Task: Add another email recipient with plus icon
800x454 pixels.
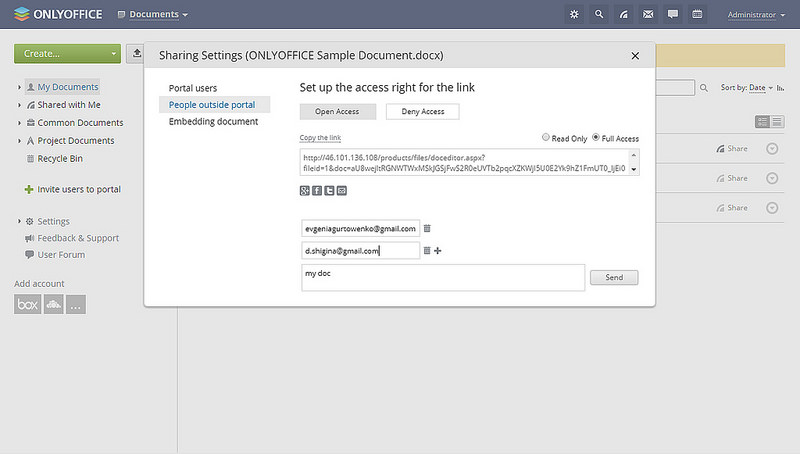Action: tap(438, 251)
